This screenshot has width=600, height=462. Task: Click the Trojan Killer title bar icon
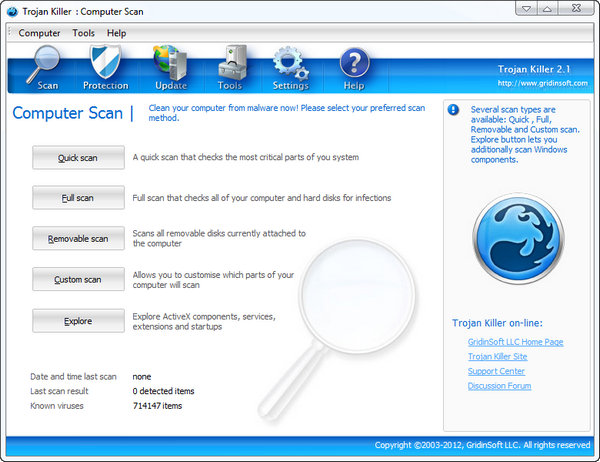tap(11, 11)
